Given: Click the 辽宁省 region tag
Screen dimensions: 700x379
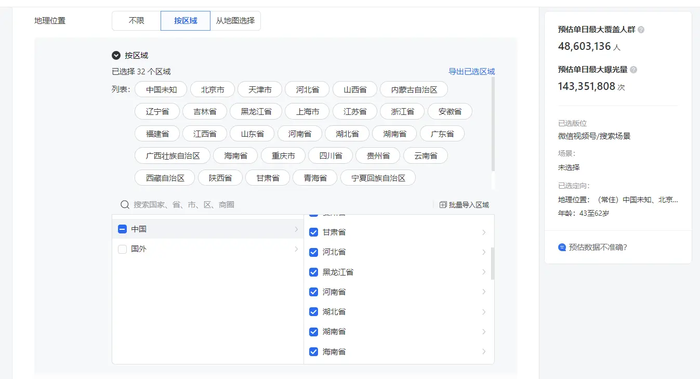Looking at the screenshot, I should (157, 112).
